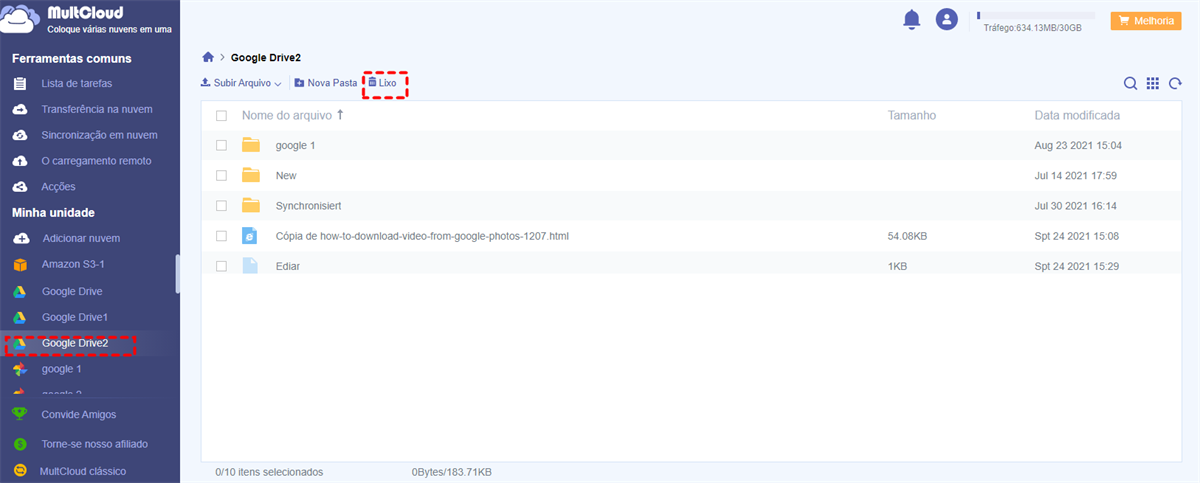Select Google Drive1 in sidebar
The height and width of the screenshot is (483, 1200).
73,317
